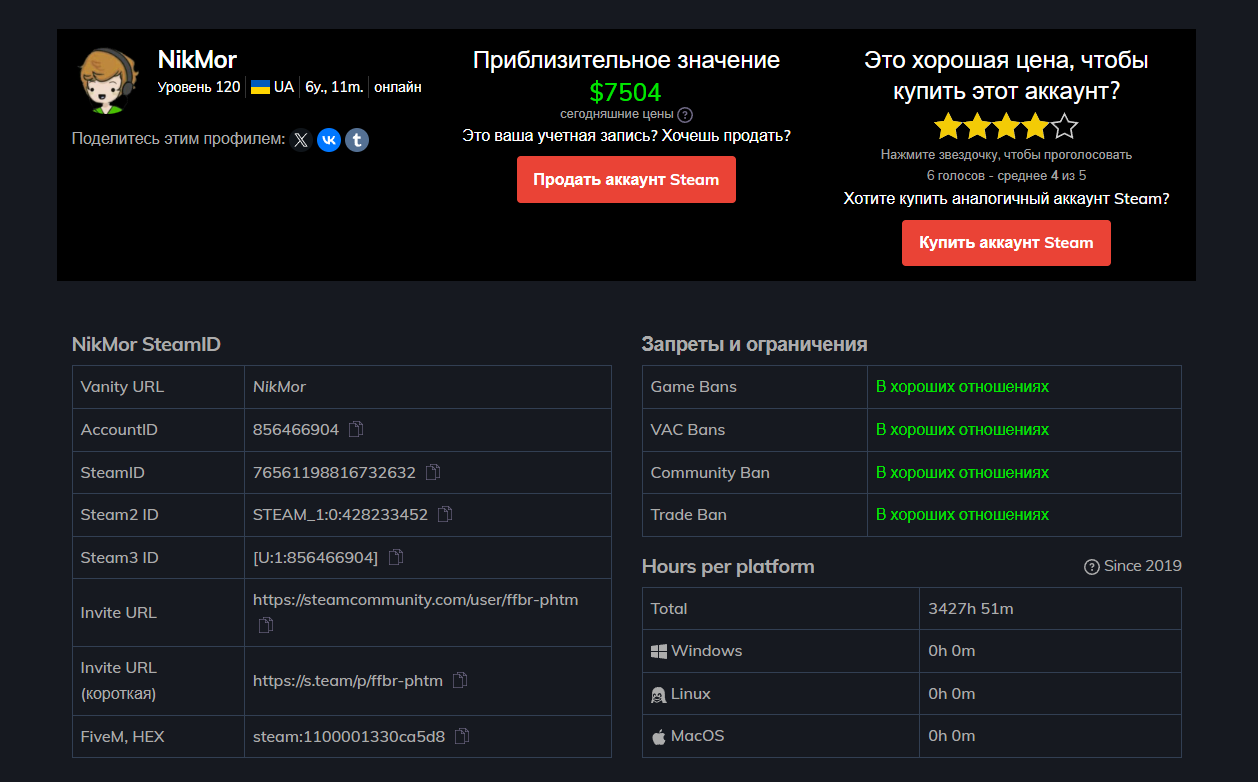Click the Trade Ban label cell

coord(755,515)
